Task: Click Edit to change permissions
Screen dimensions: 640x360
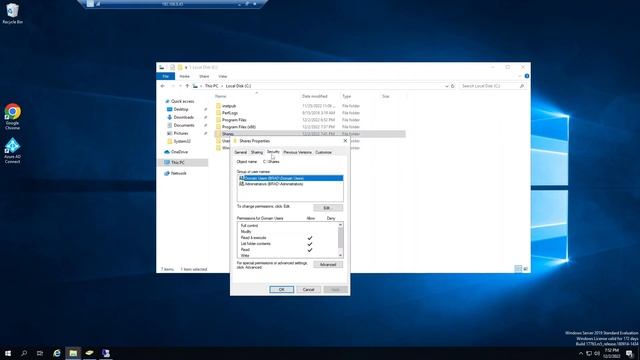Action: point(328,208)
